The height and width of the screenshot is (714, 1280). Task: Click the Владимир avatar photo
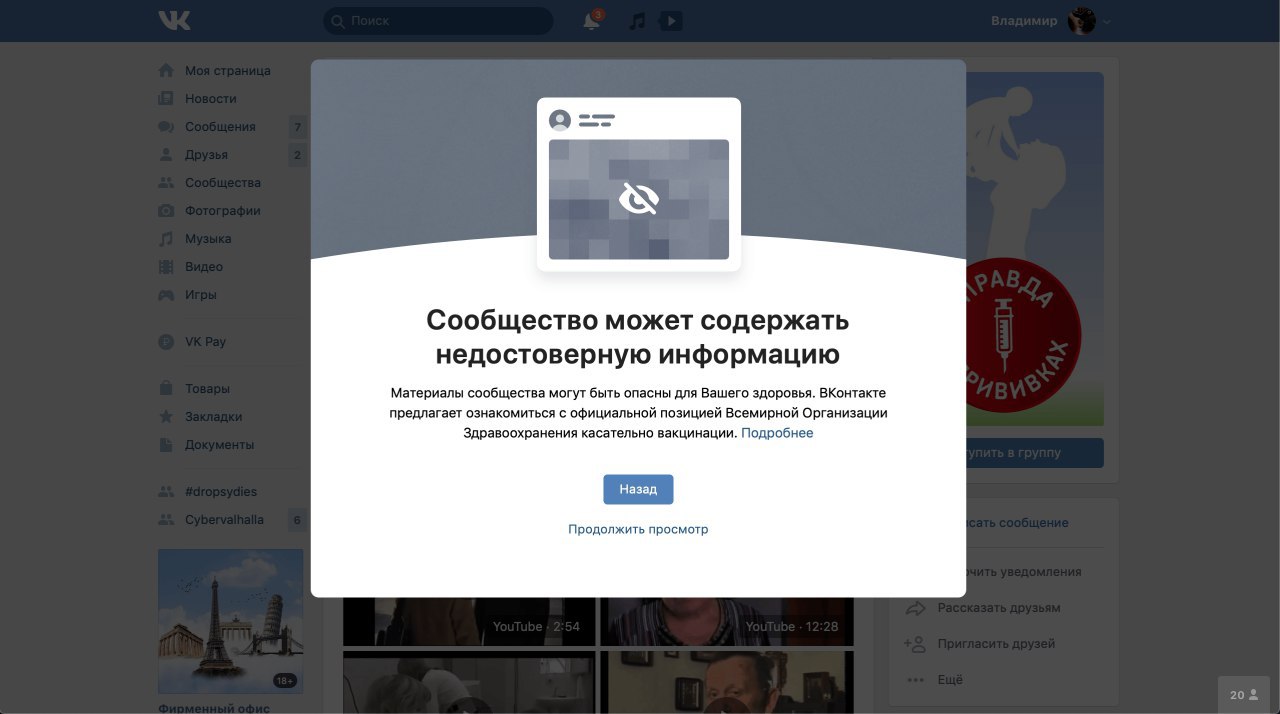1082,21
